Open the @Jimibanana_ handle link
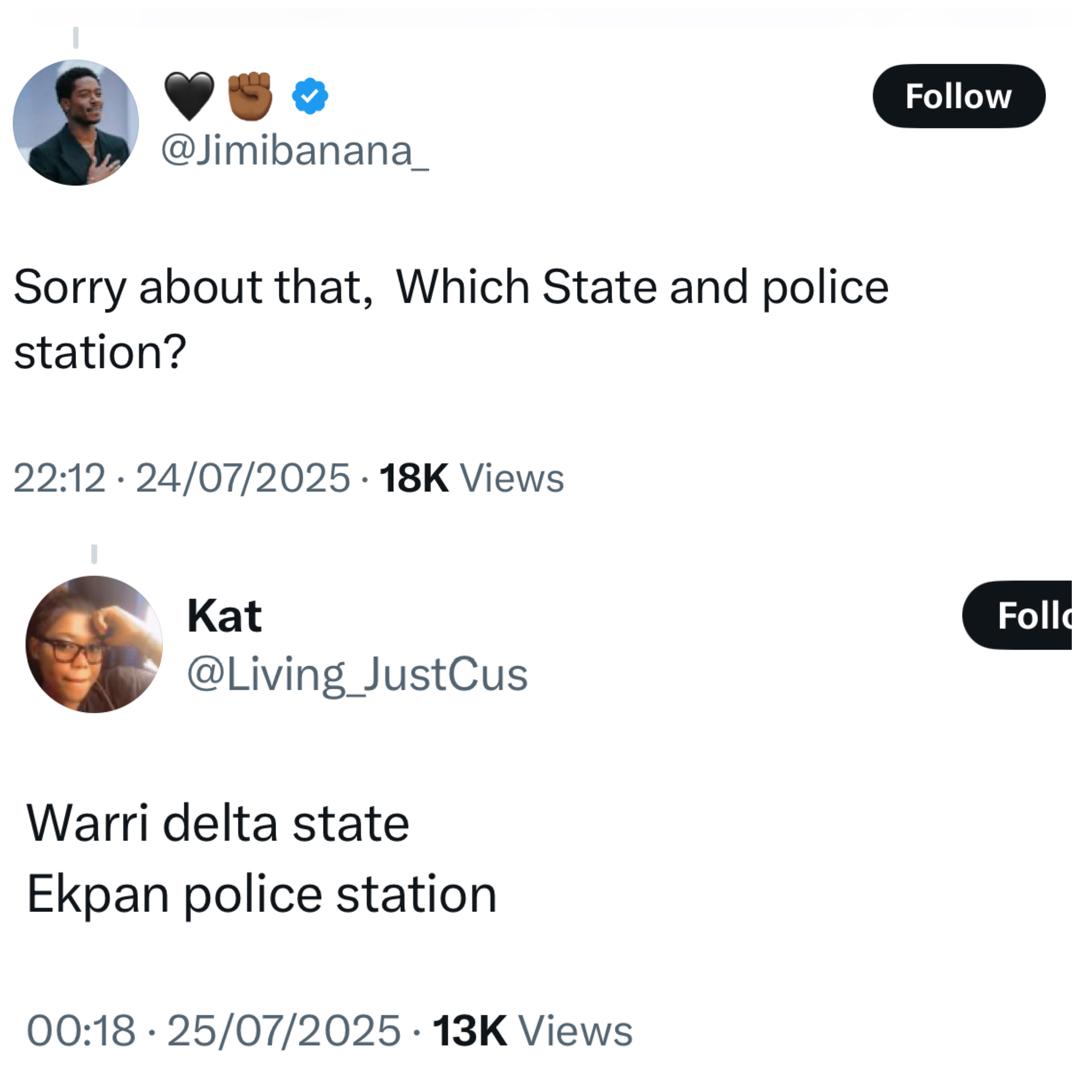Viewport: 1080px width, 1080px height. click(x=295, y=151)
